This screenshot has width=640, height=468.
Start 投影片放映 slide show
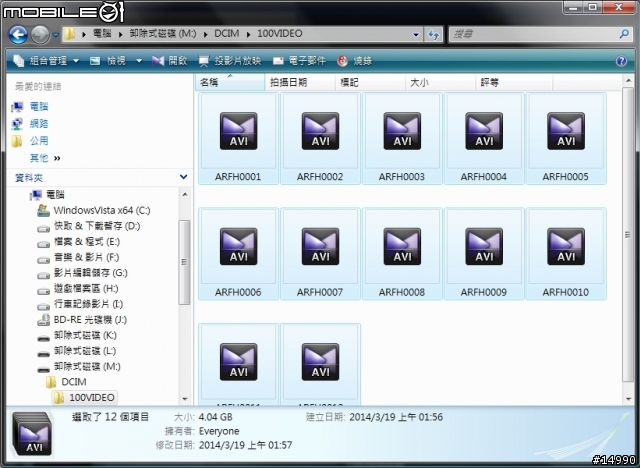click(x=229, y=61)
